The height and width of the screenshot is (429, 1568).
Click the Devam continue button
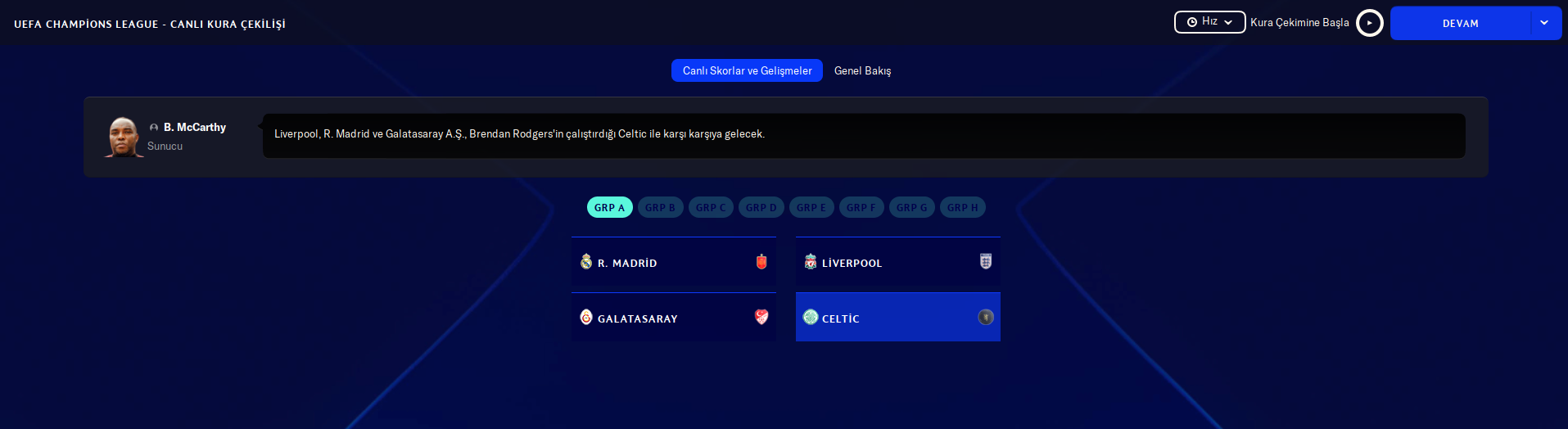point(1460,24)
